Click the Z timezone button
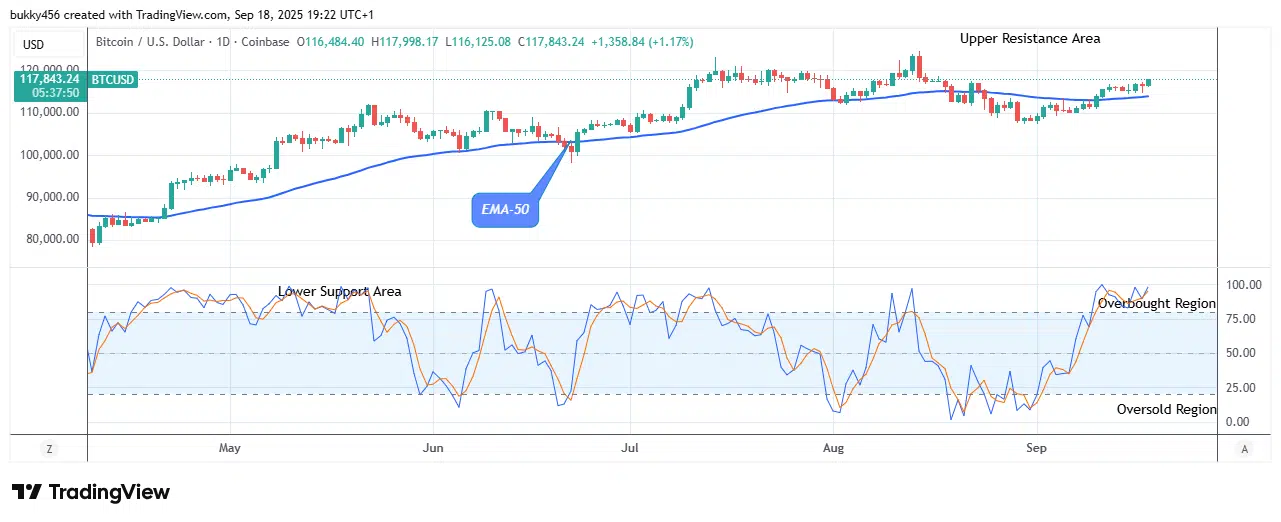Viewport: 1281px width, 522px height. [48, 449]
